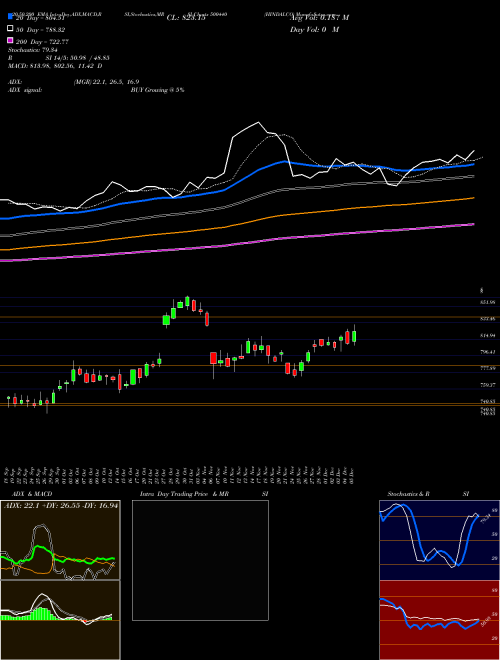Click the 851.96 price axis label
This screenshot has width=500, height=660.
pyautogui.click(x=488, y=302)
